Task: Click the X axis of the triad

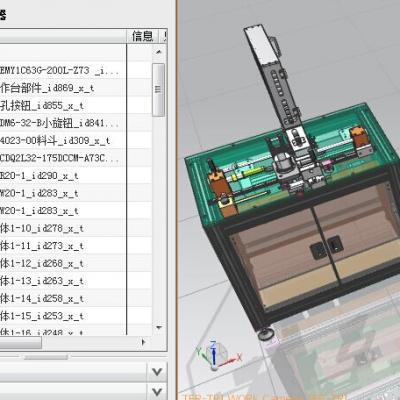Action: click(x=231, y=360)
